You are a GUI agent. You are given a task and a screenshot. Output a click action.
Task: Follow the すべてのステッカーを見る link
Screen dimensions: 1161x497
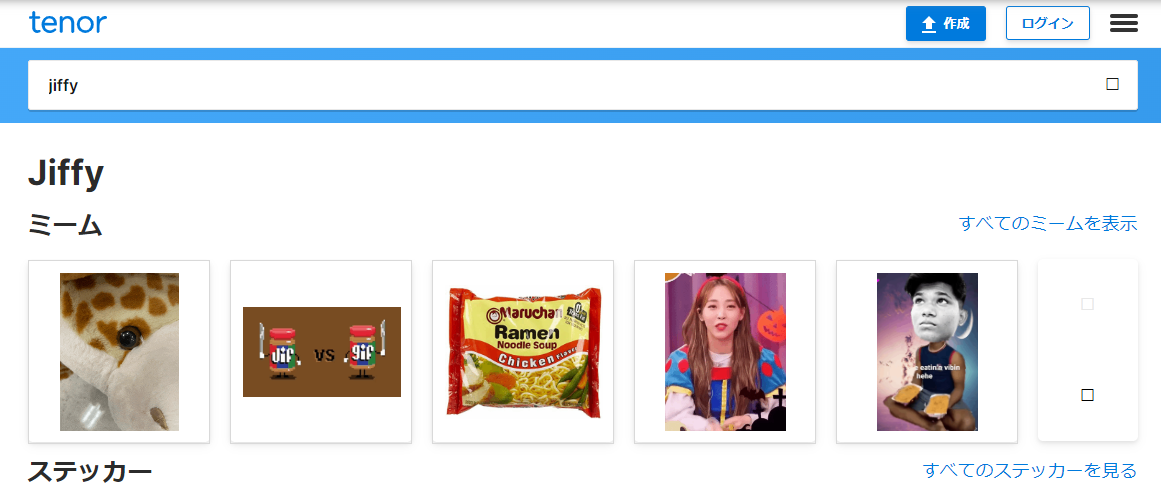tap(1030, 470)
